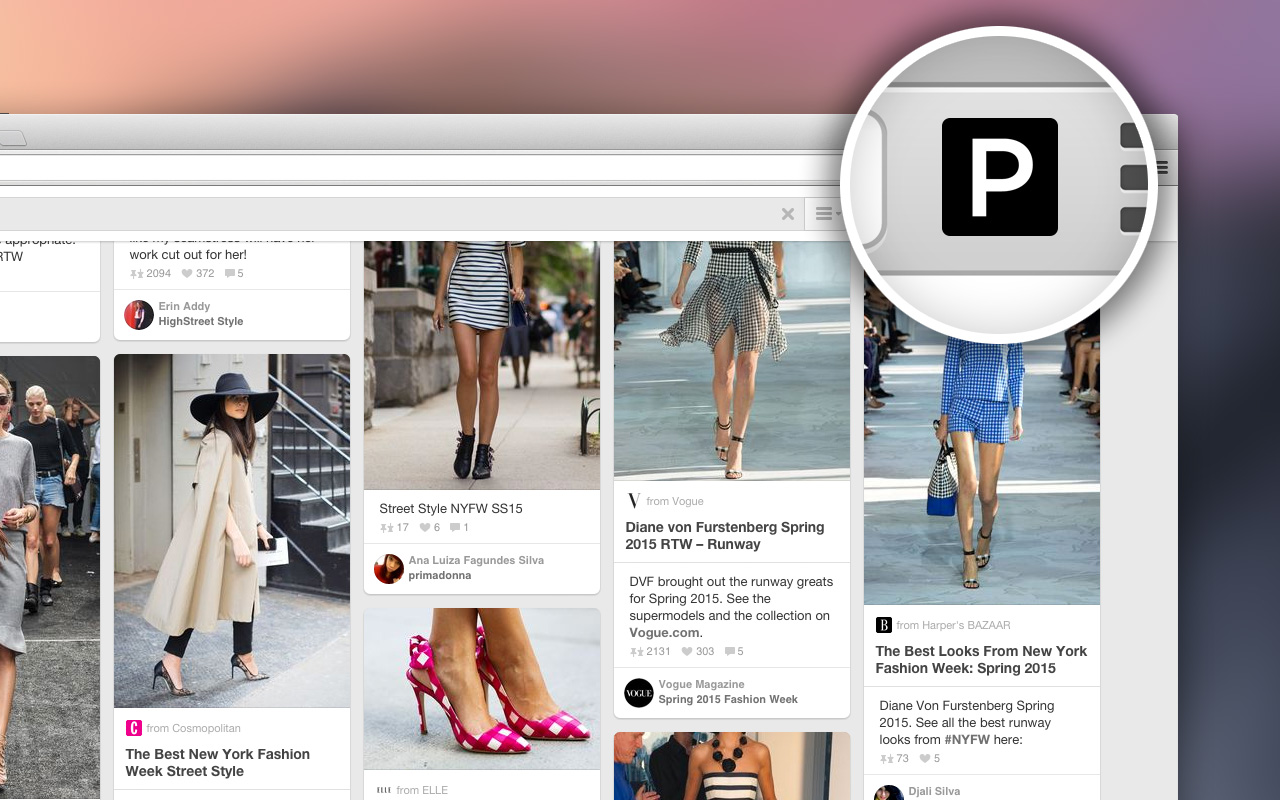Image resolution: width=1280 pixels, height=800 pixels.
Task: Open the HighStreet Style board
Action: (x=201, y=321)
